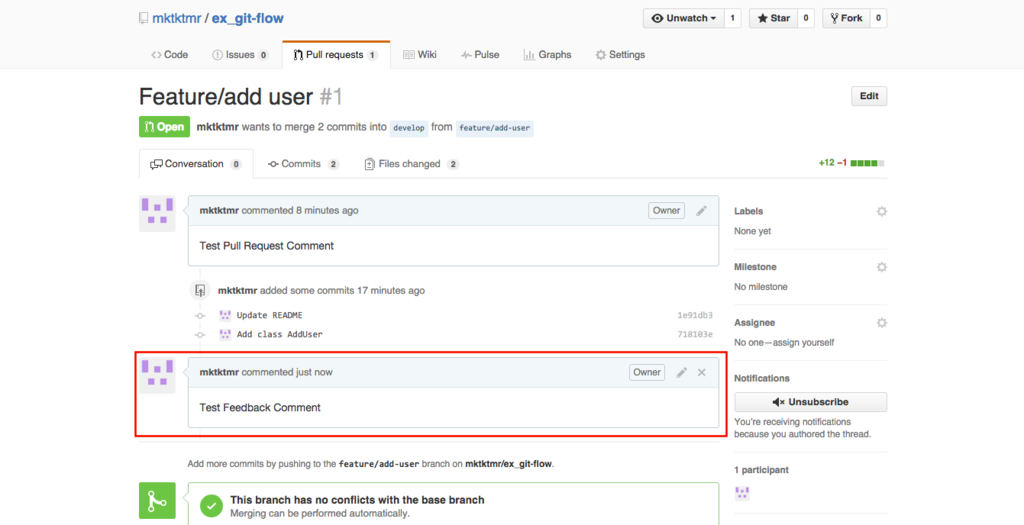Click the Owner badge on feedback comment
This screenshot has width=1024, height=525.
pyautogui.click(x=647, y=372)
